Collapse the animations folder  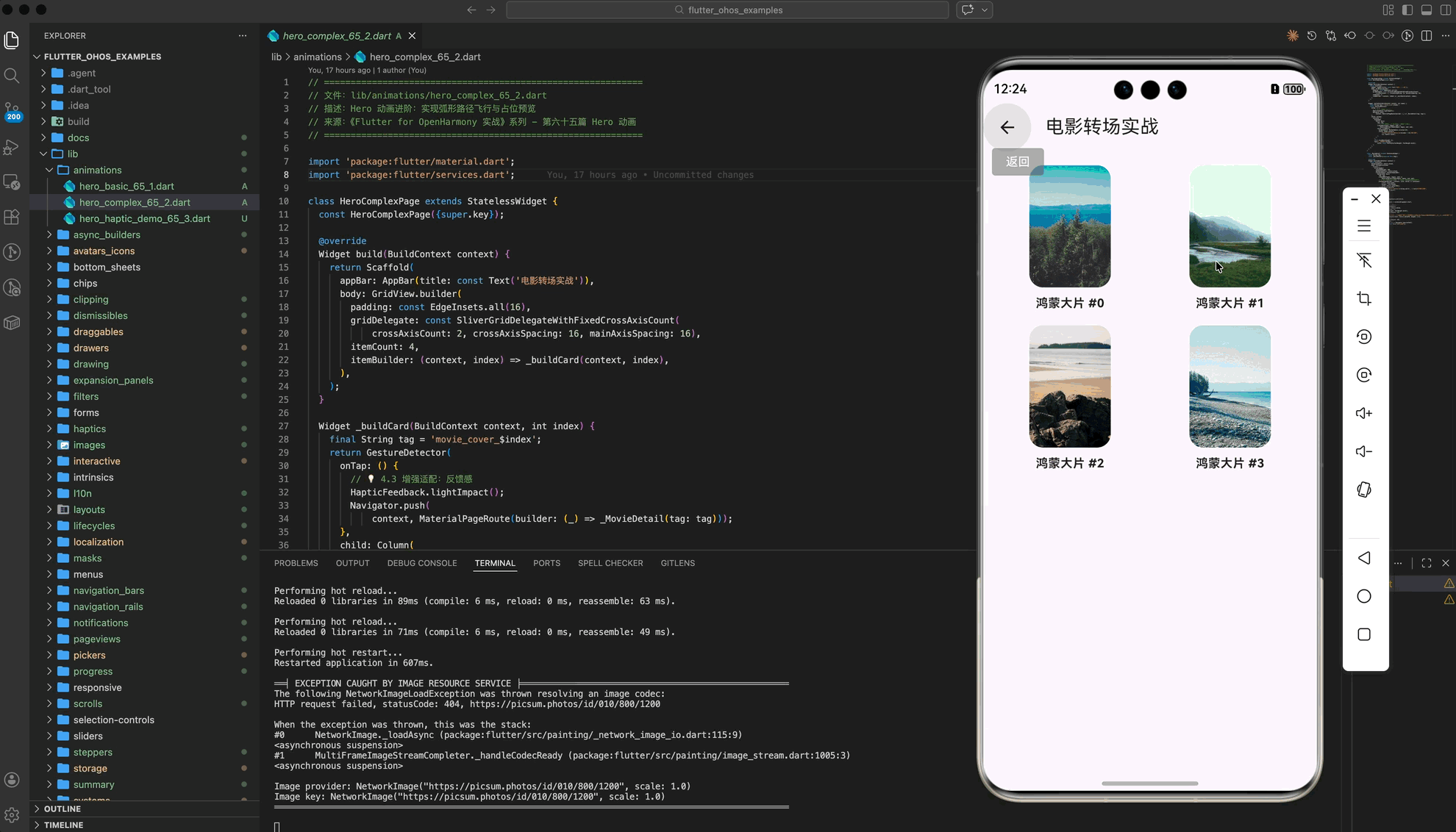coord(97,170)
